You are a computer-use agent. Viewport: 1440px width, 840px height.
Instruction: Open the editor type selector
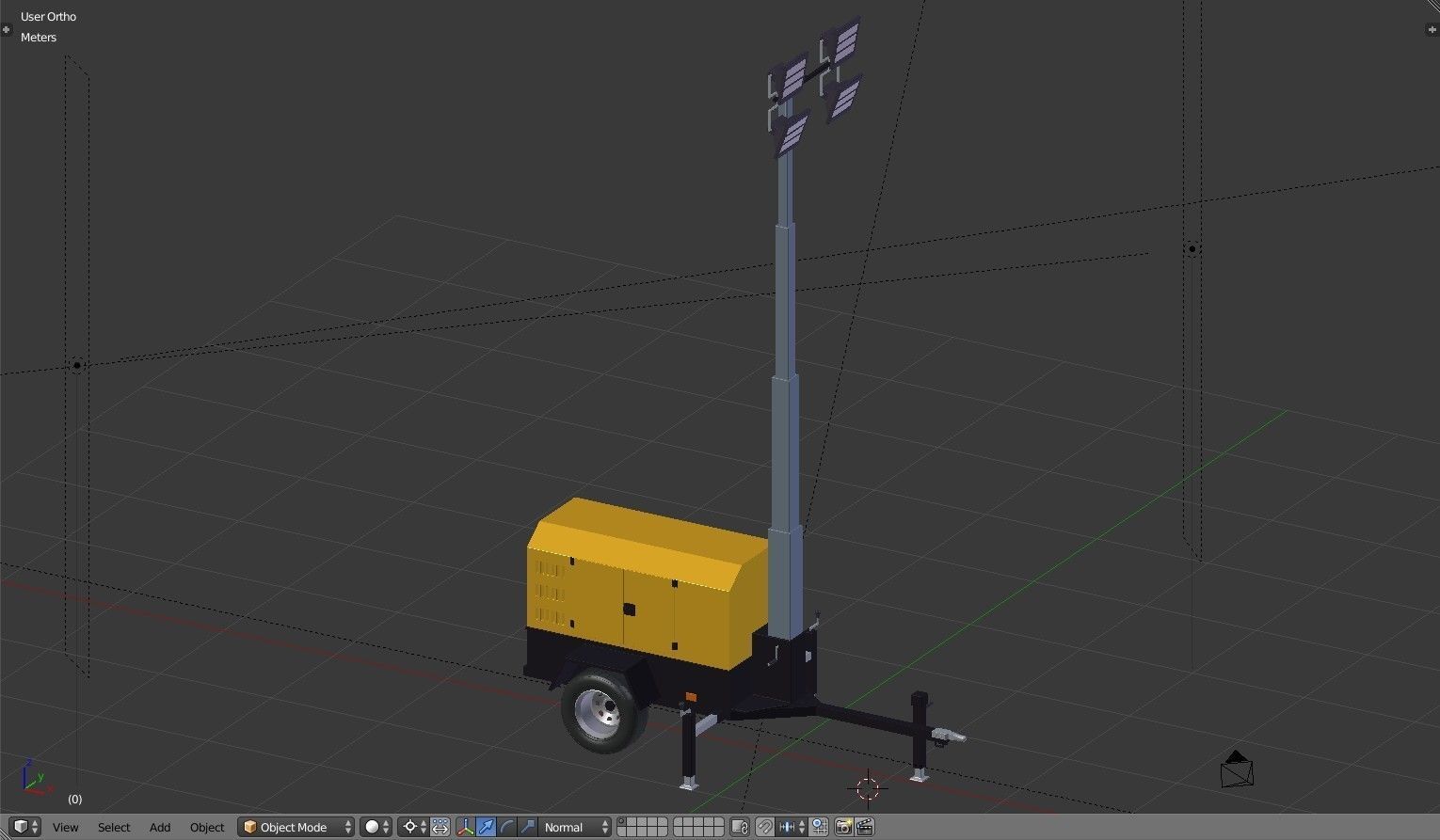[25, 827]
